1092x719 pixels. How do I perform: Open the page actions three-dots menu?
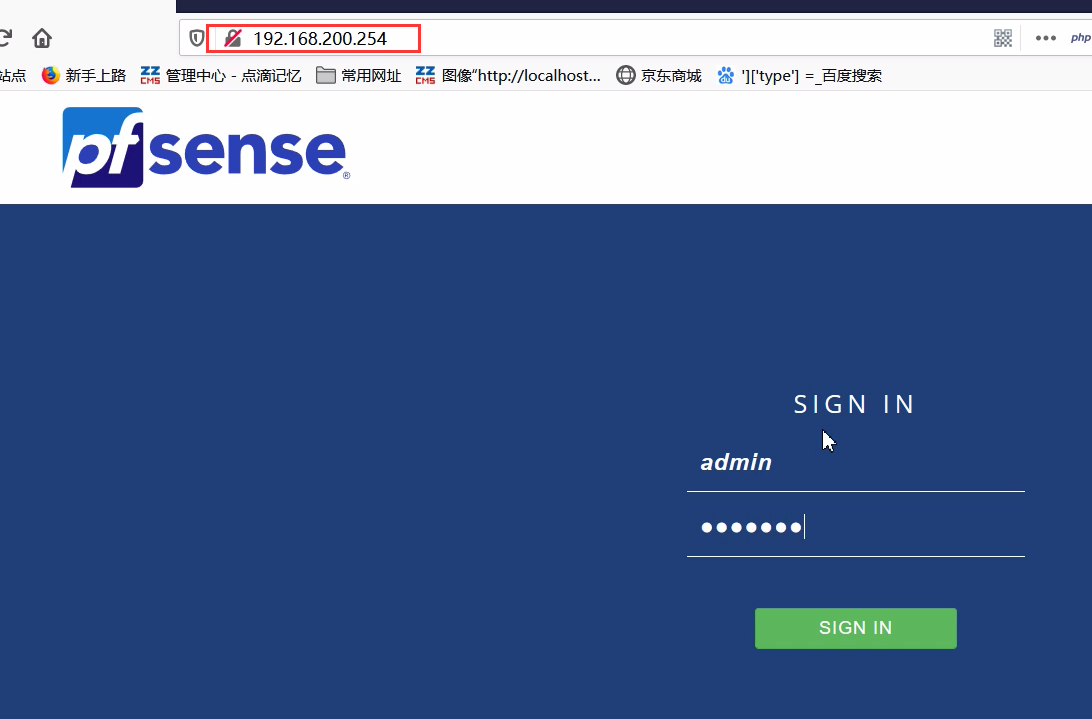coord(1045,38)
